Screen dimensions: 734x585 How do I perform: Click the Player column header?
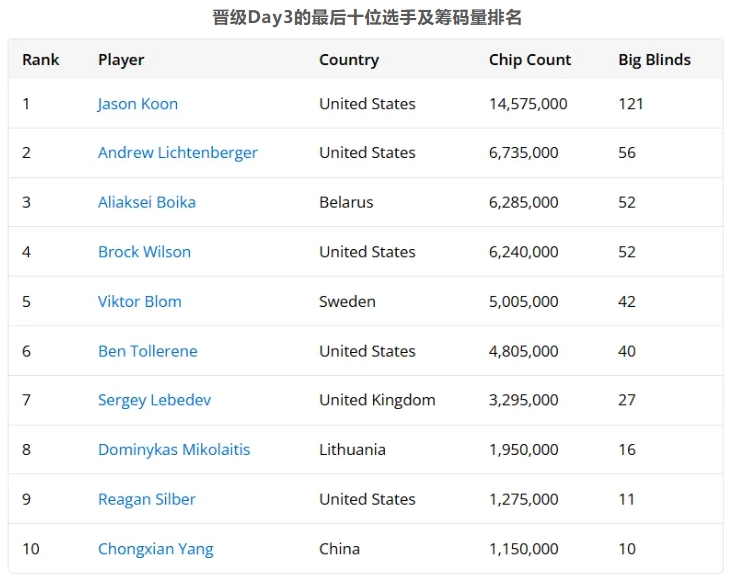pyautogui.click(x=121, y=60)
